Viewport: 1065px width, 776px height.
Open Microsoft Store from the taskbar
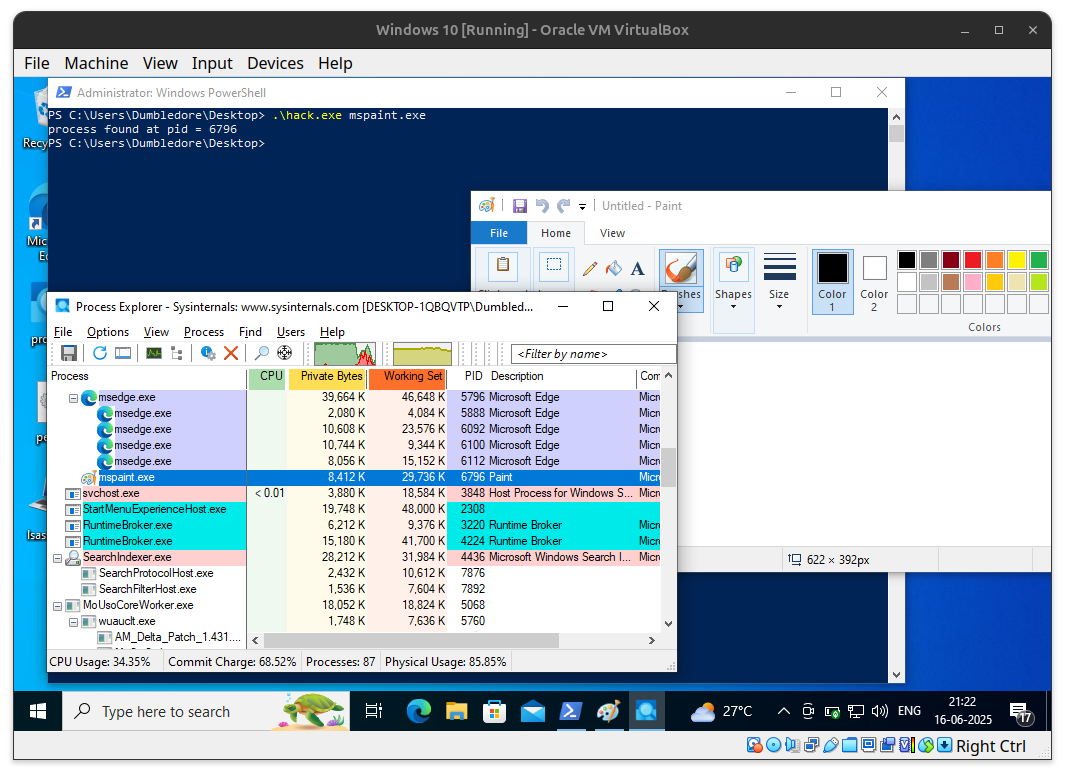coord(494,711)
